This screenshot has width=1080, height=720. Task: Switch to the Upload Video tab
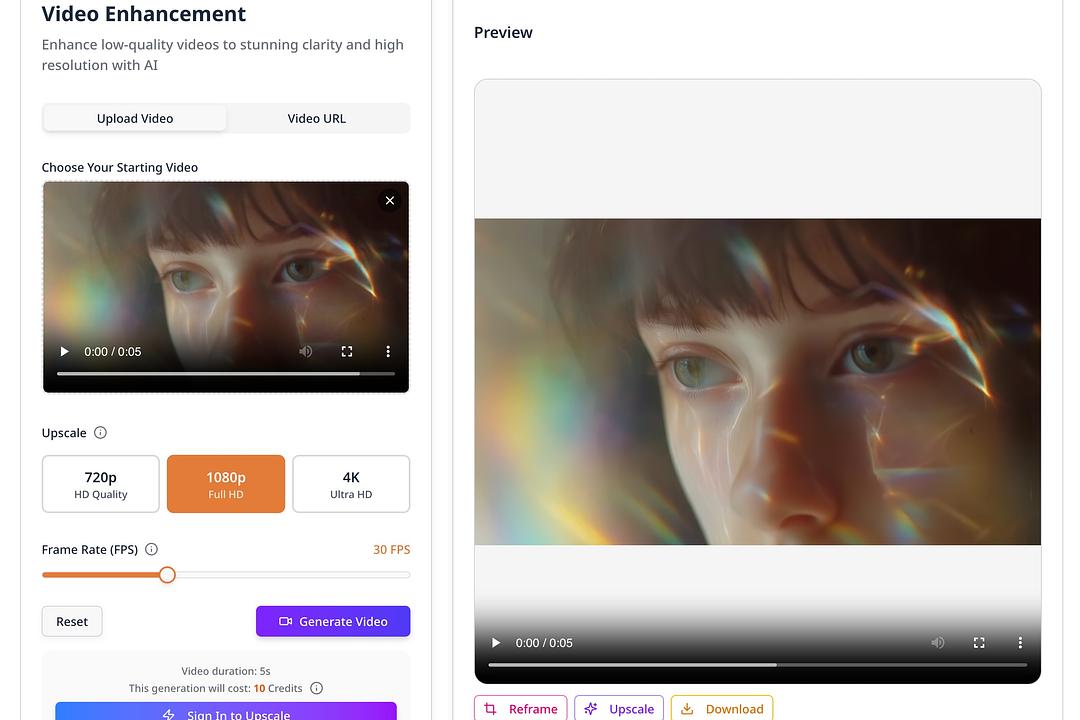tap(134, 118)
